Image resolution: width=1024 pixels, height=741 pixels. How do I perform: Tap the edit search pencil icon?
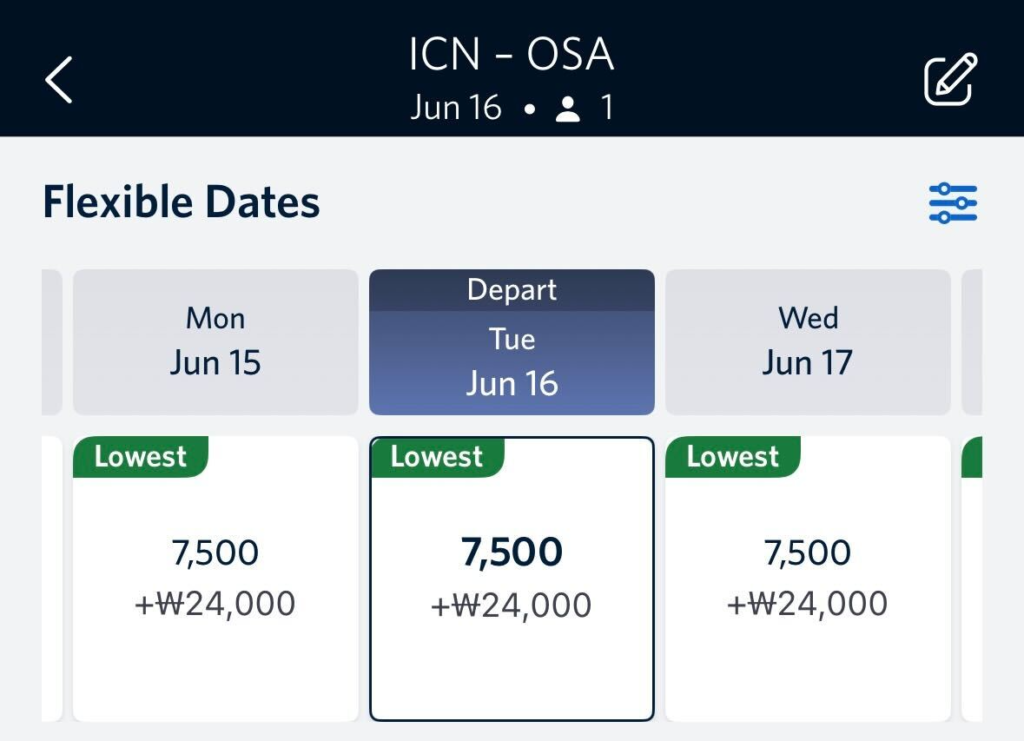tap(949, 80)
